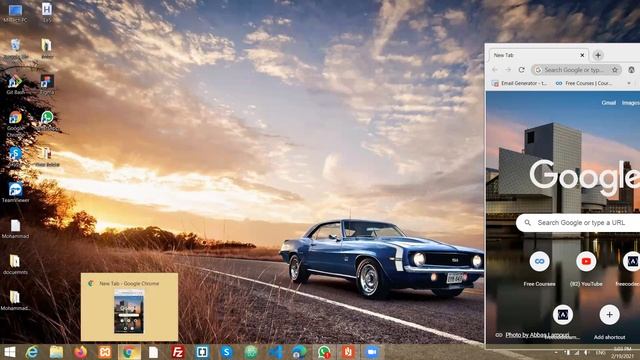
Task: Open the Recycle Bin desktop icon
Action: (15, 49)
